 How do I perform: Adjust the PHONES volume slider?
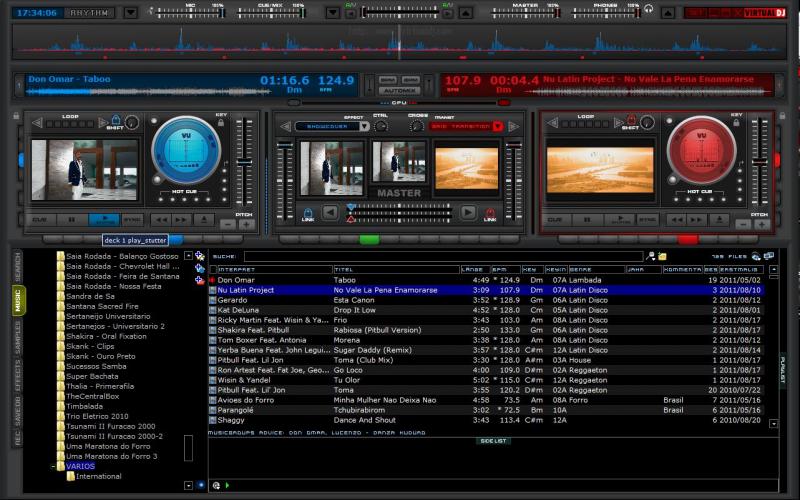(x=606, y=13)
